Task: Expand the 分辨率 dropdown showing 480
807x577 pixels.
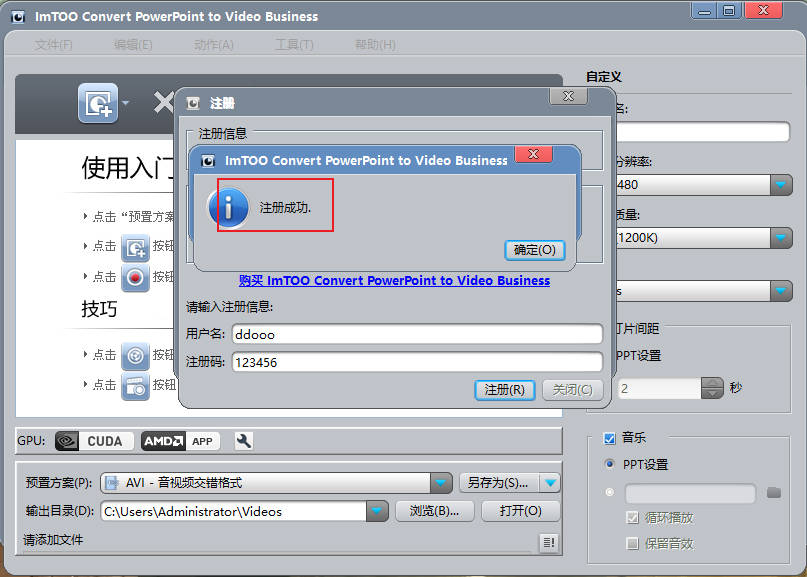Action: (781, 185)
